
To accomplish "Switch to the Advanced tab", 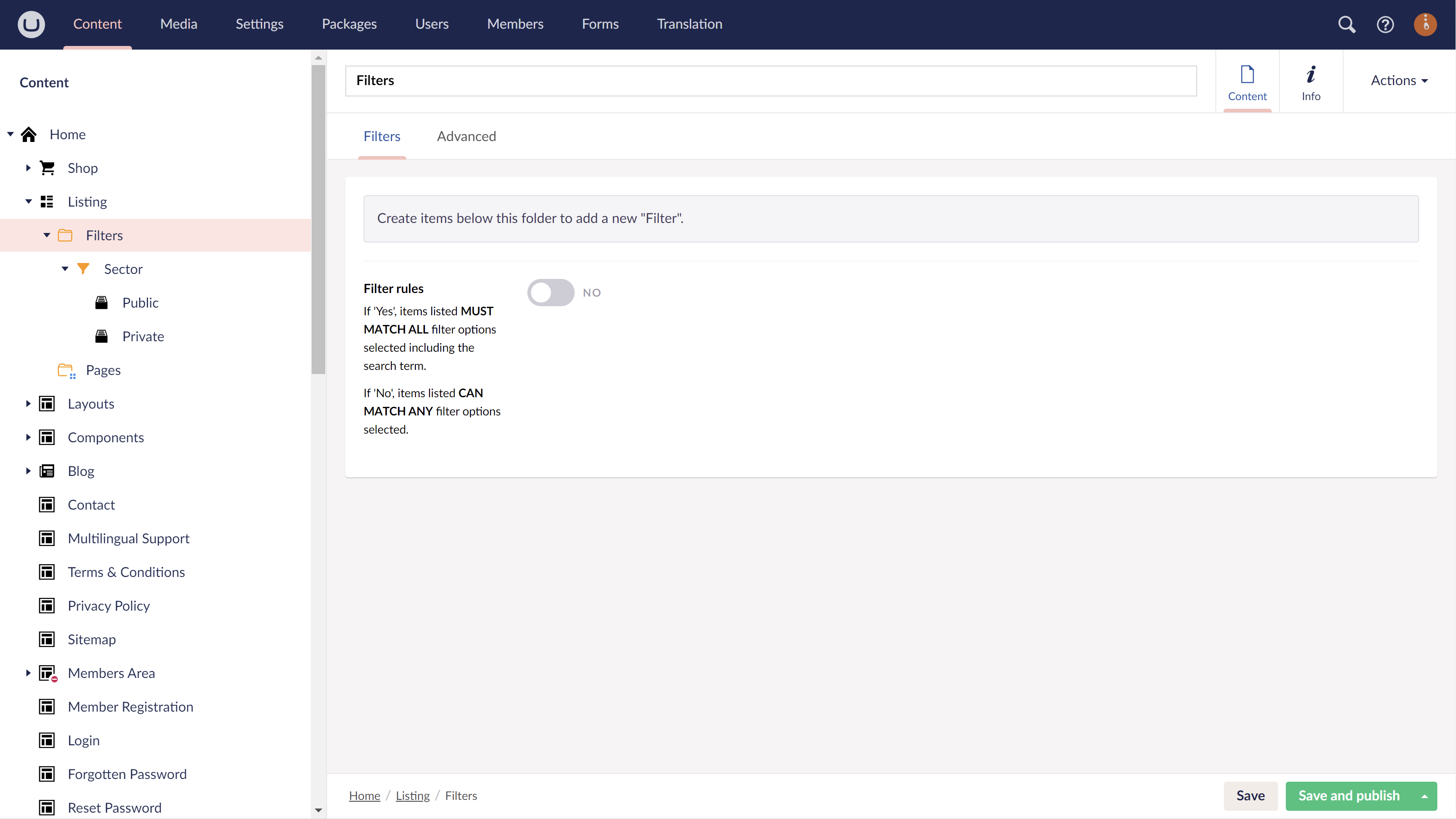I will [x=466, y=136].
